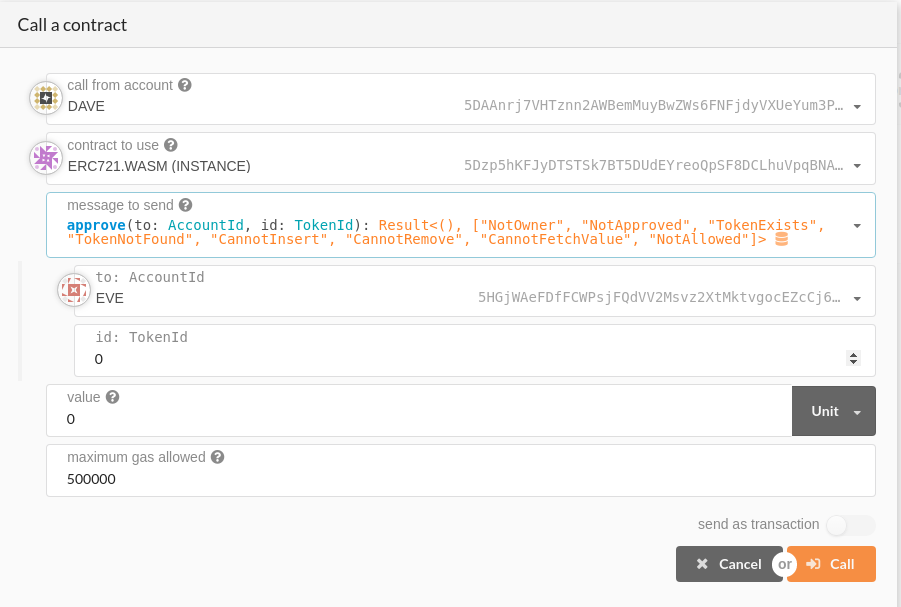
Task: Open the contract to use dropdown
Action: click(x=857, y=166)
